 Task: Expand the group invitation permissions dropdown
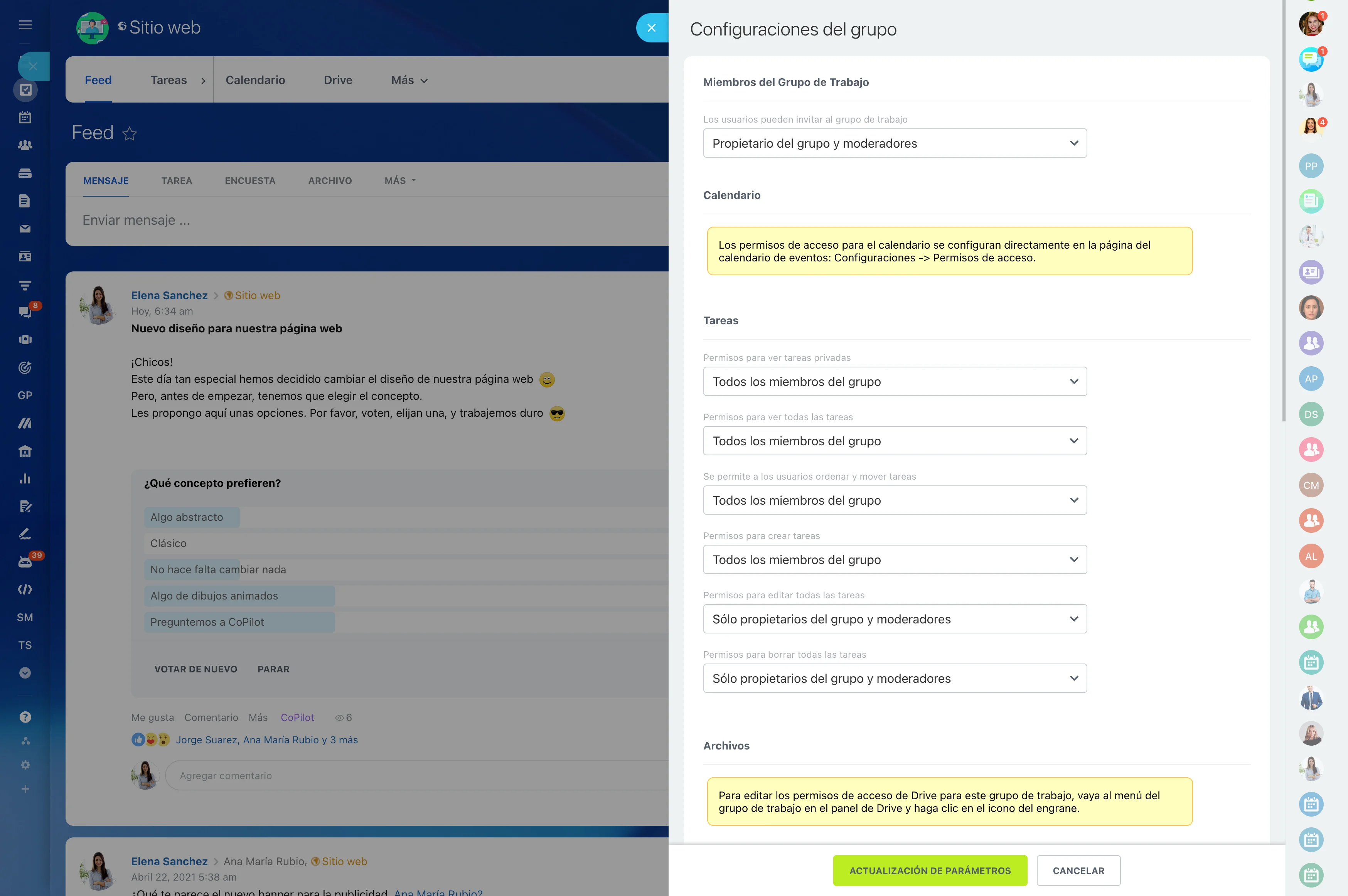click(x=894, y=143)
